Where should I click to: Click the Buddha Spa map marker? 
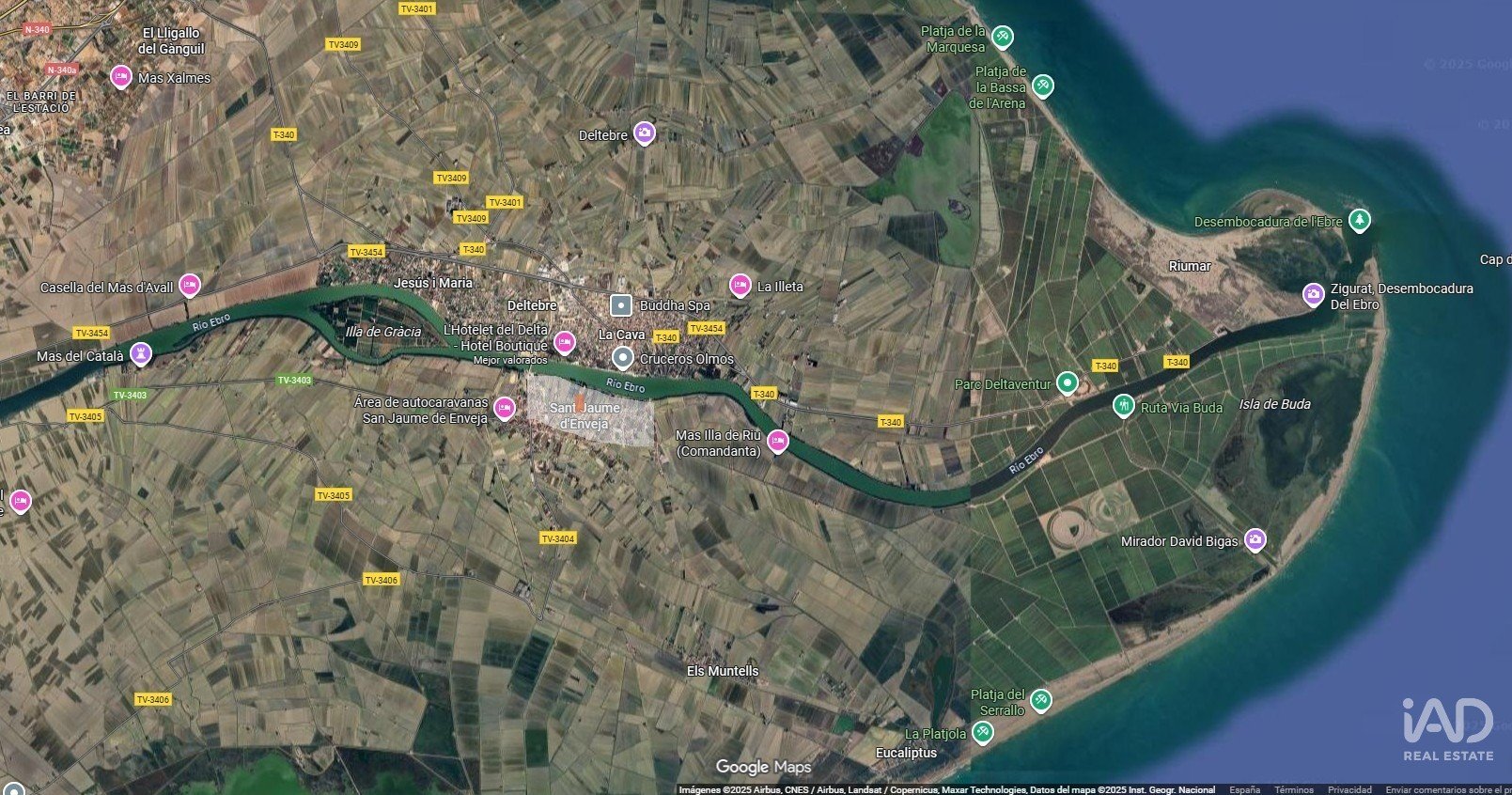tap(620, 305)
